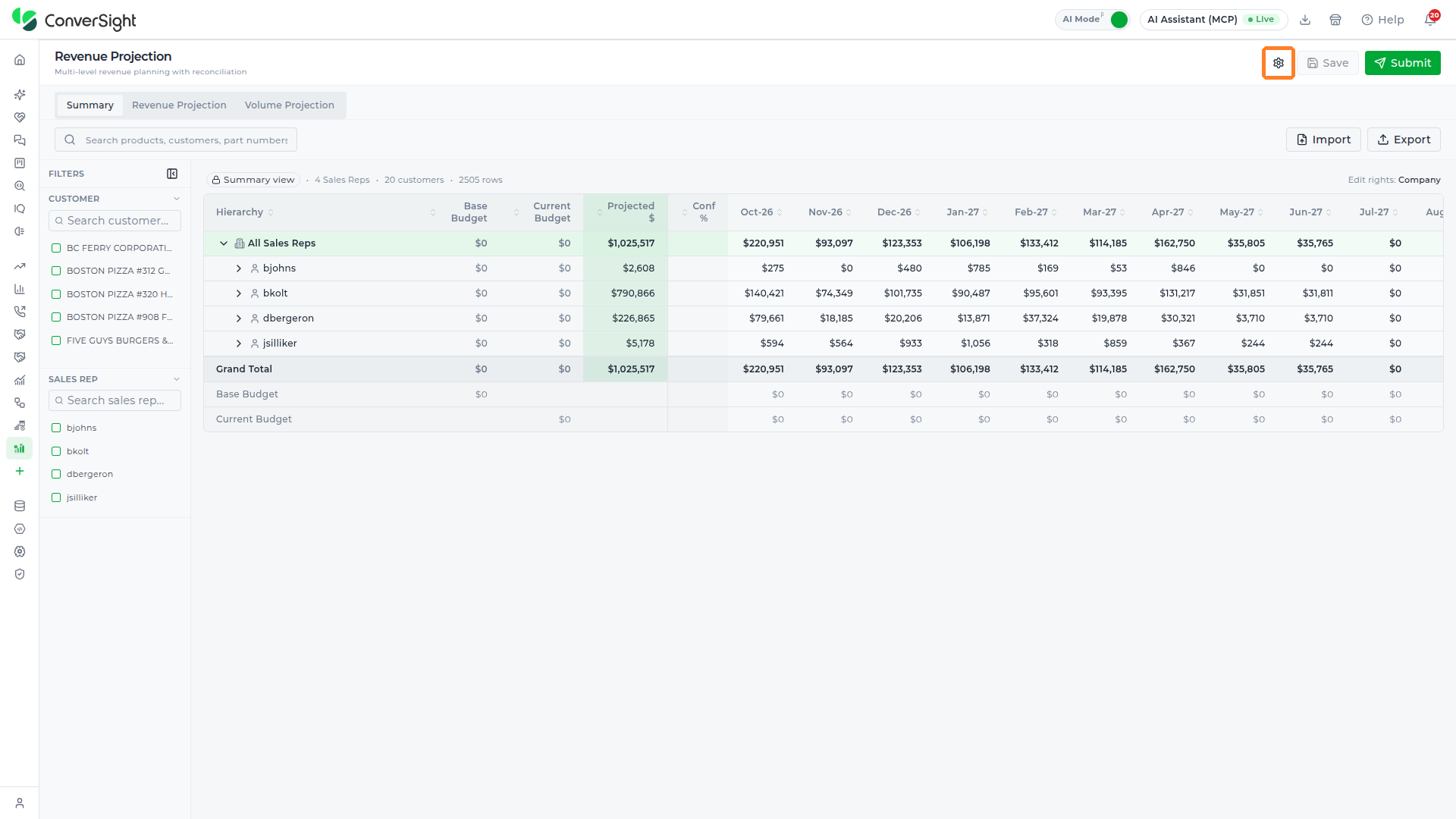Click the Submit button
This screenshot has width=1456, height=819.
1403,63
